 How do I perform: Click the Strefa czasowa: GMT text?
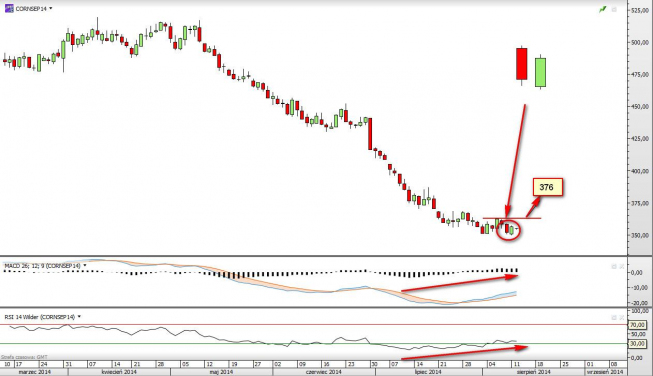click(24, 357)
